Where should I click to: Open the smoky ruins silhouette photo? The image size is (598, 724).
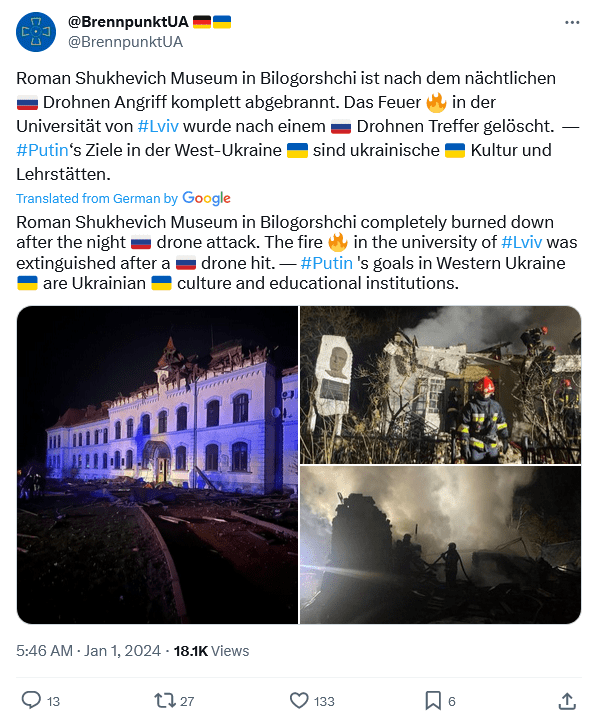pyautogui.click(x=441, y=545)
